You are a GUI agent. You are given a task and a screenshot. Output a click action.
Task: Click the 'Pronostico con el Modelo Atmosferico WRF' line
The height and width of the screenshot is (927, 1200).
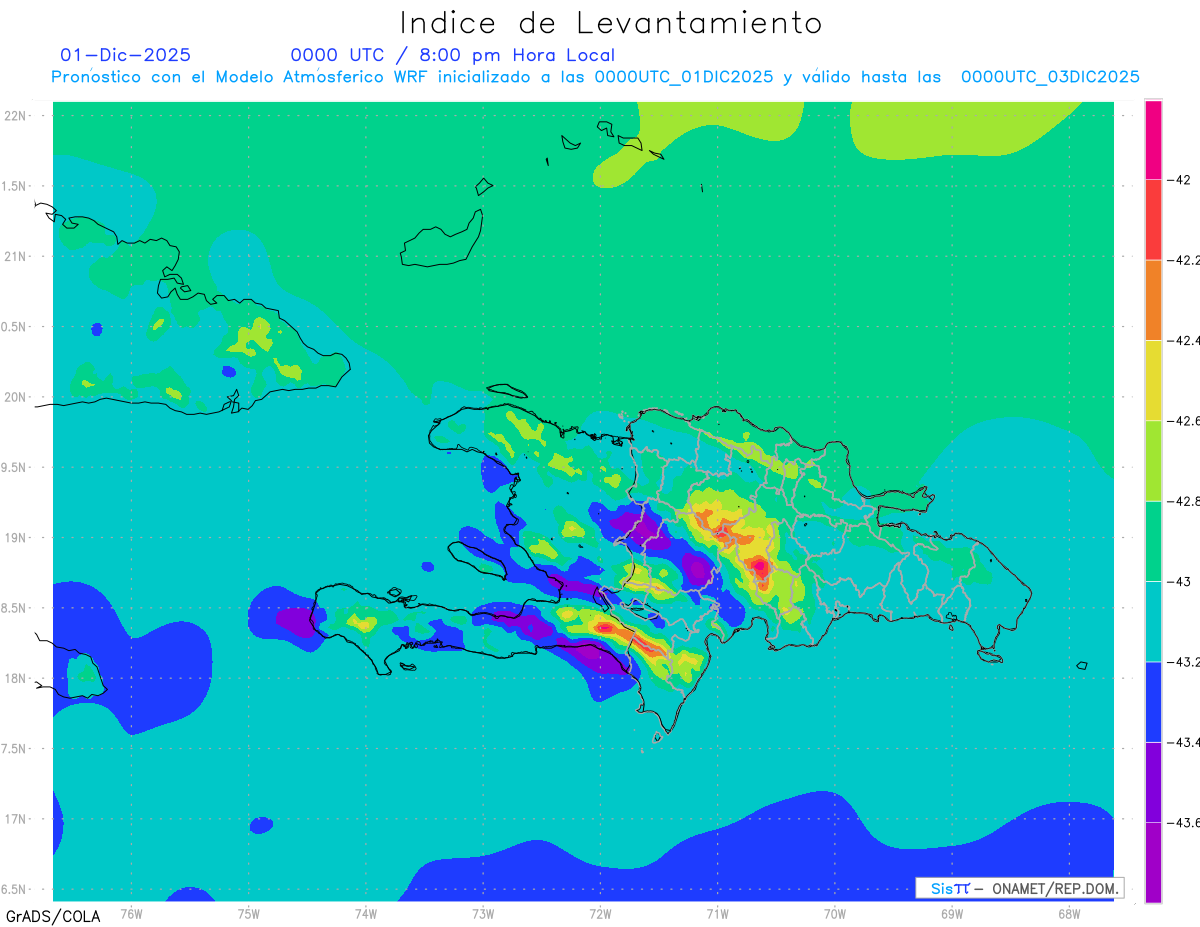point(596,76)
